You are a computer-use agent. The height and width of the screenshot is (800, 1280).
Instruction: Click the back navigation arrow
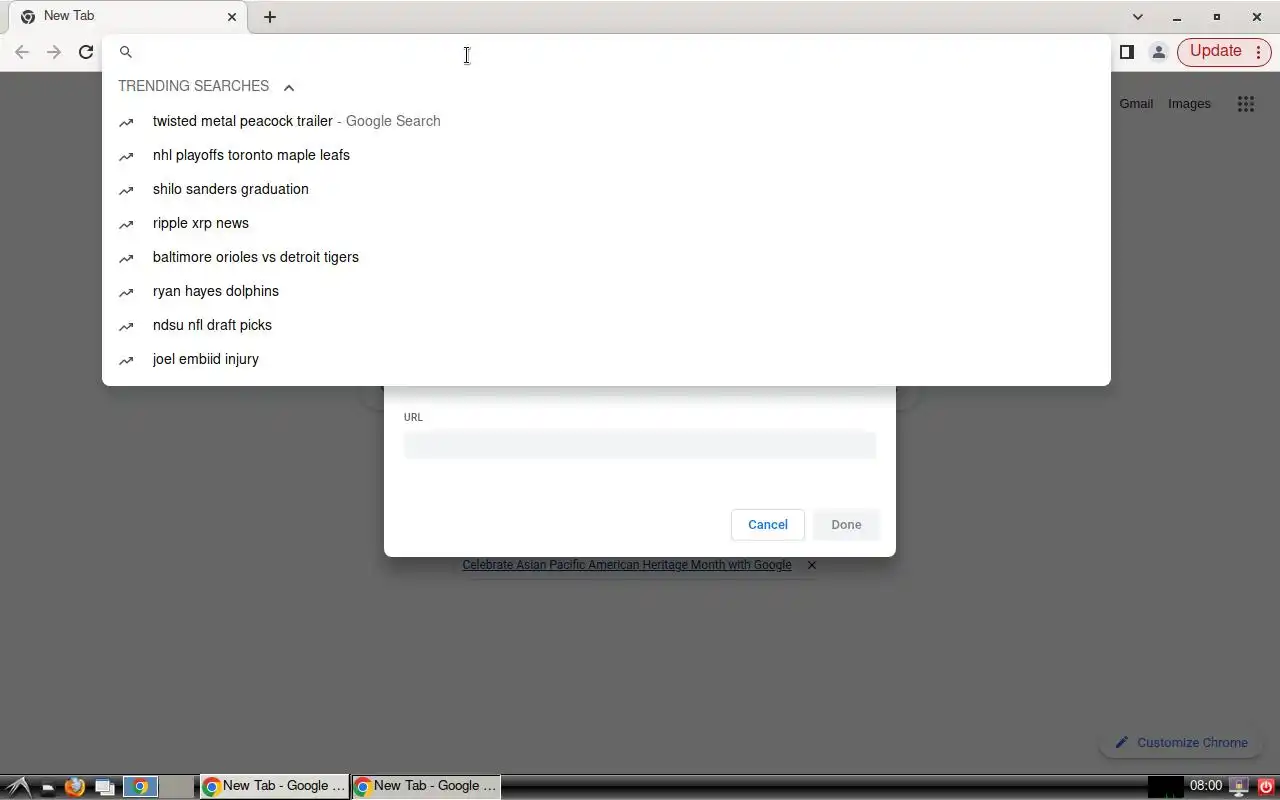click(22, 52)
